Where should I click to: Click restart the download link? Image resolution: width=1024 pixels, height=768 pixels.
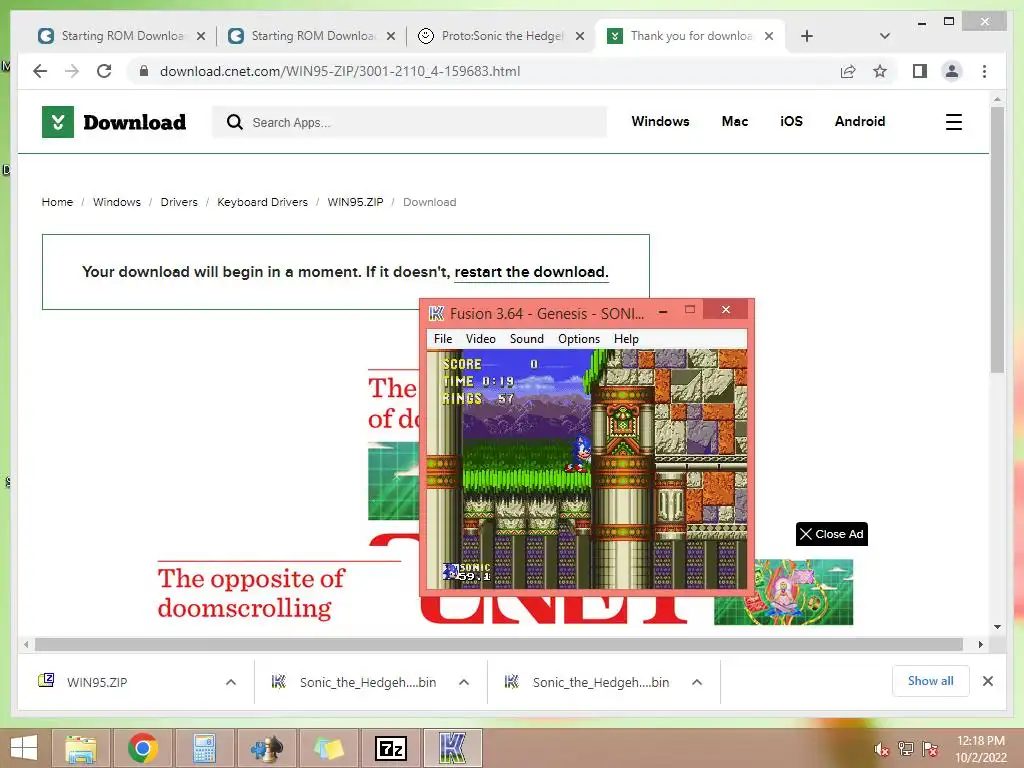coord(531,272)
